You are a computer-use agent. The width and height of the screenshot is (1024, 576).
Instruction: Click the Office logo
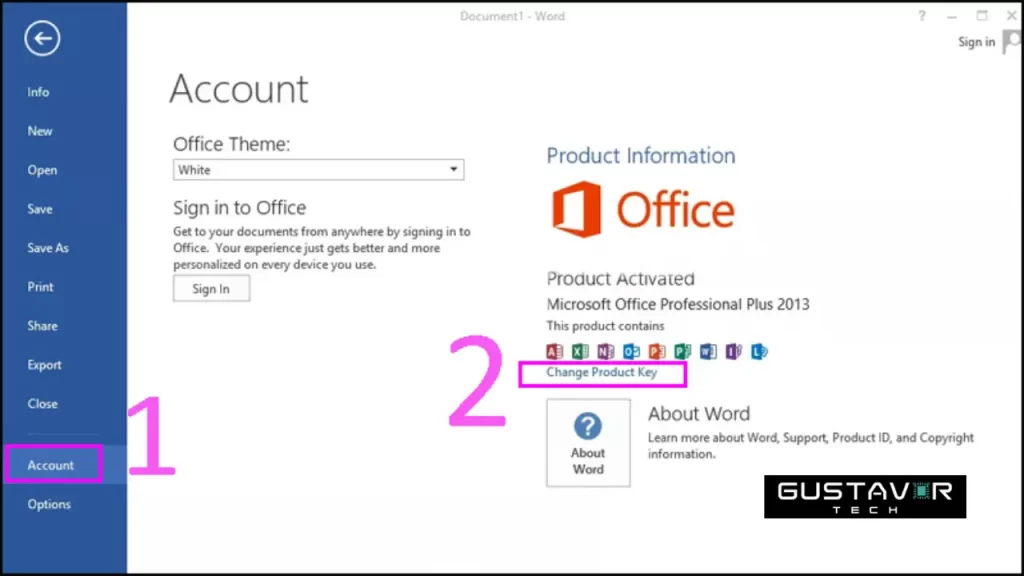coord(643,209)
